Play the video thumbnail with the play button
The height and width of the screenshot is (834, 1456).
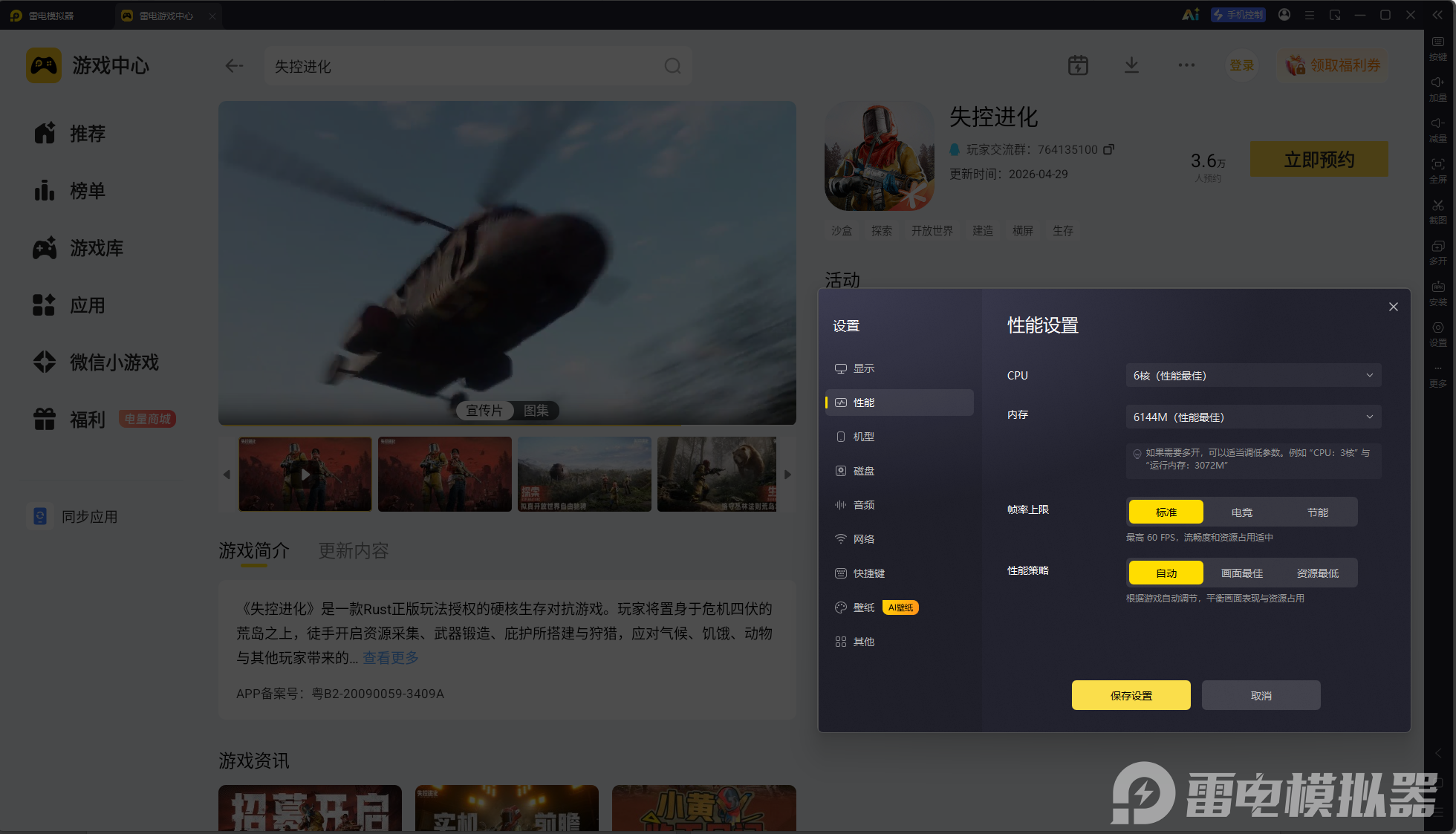coord(305,474)
